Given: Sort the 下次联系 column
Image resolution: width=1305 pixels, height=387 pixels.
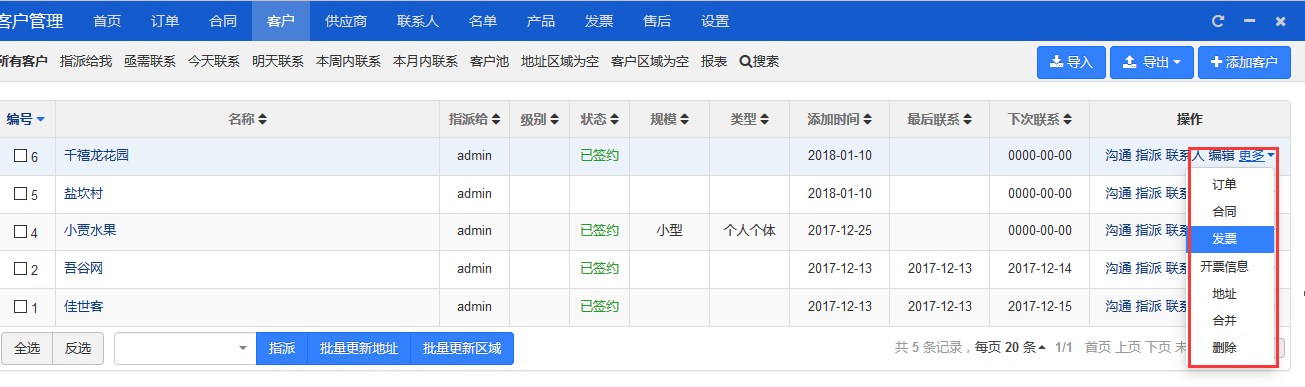Looking at the screenshot, I should [x=1067, y=120].
